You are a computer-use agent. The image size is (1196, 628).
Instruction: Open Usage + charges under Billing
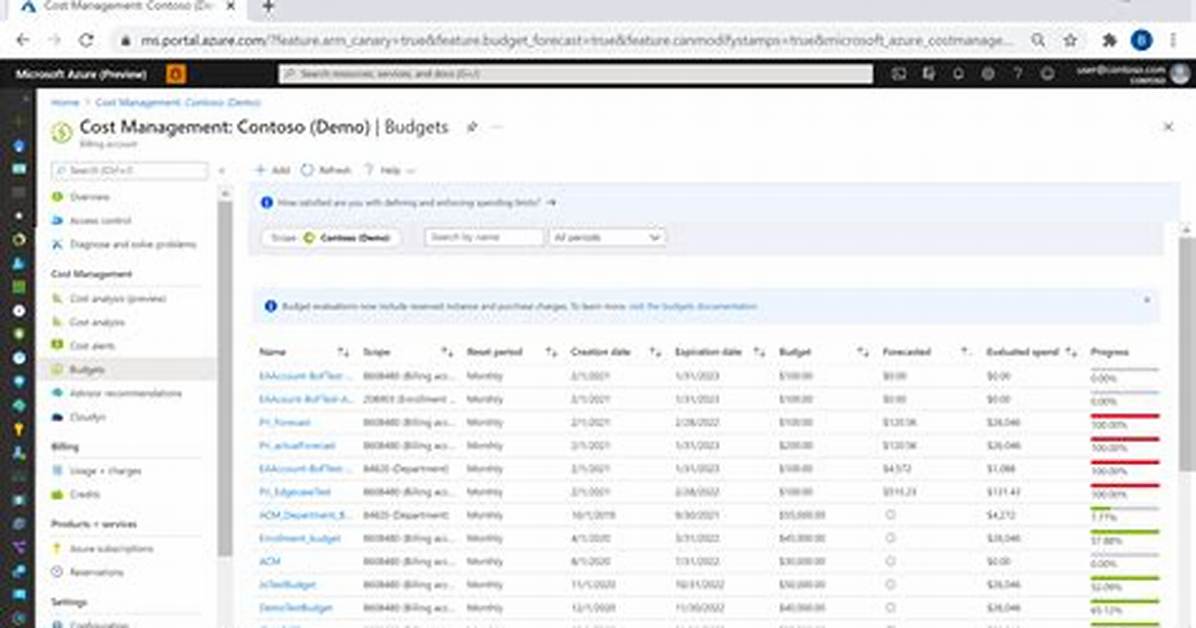pyautogui.click(x=105, y=471)
